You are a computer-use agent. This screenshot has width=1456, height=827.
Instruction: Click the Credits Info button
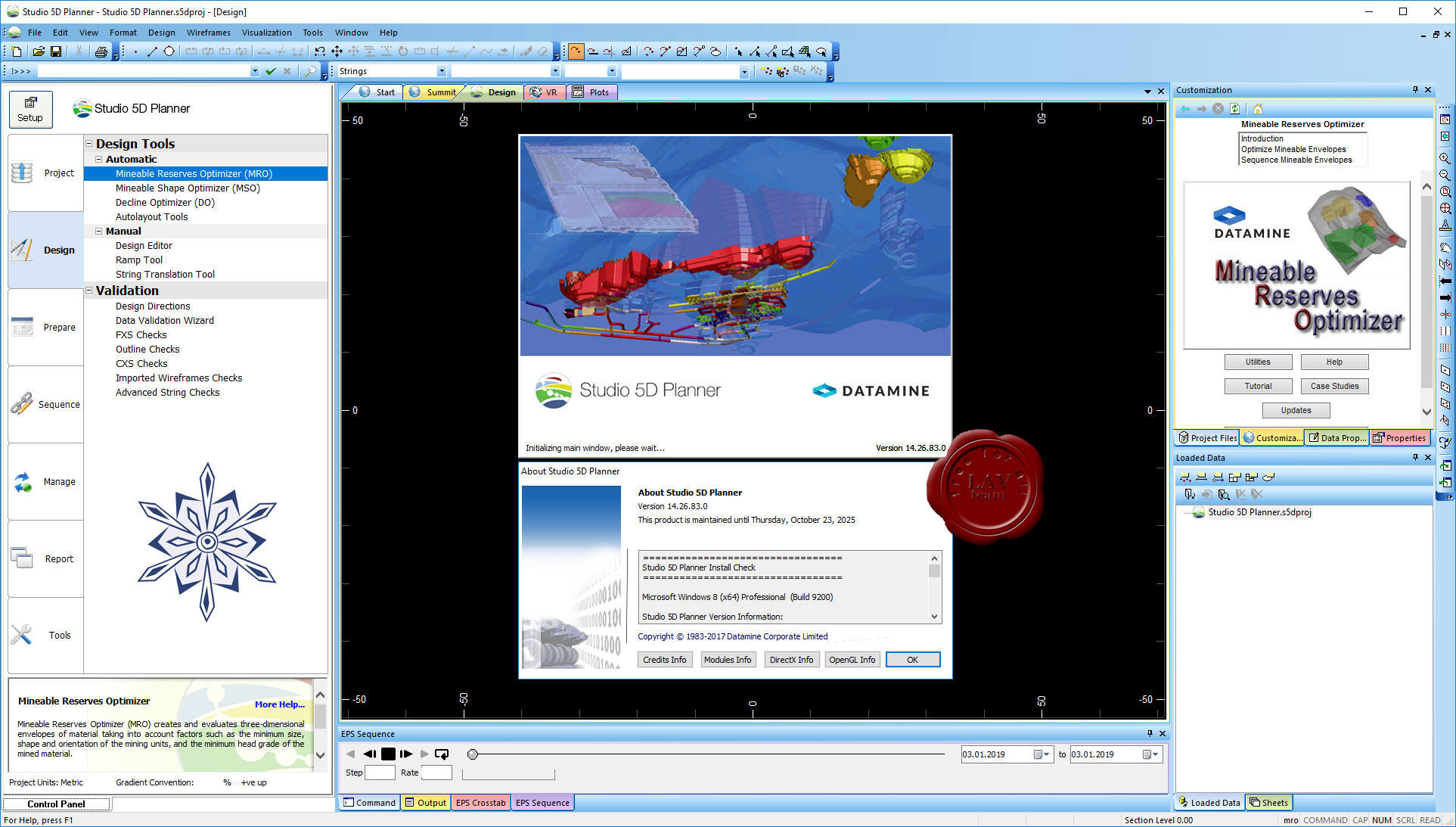[665, 660]
